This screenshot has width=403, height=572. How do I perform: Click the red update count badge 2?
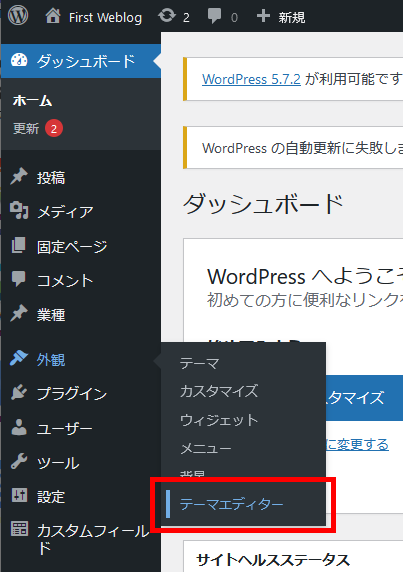[54, 128]
